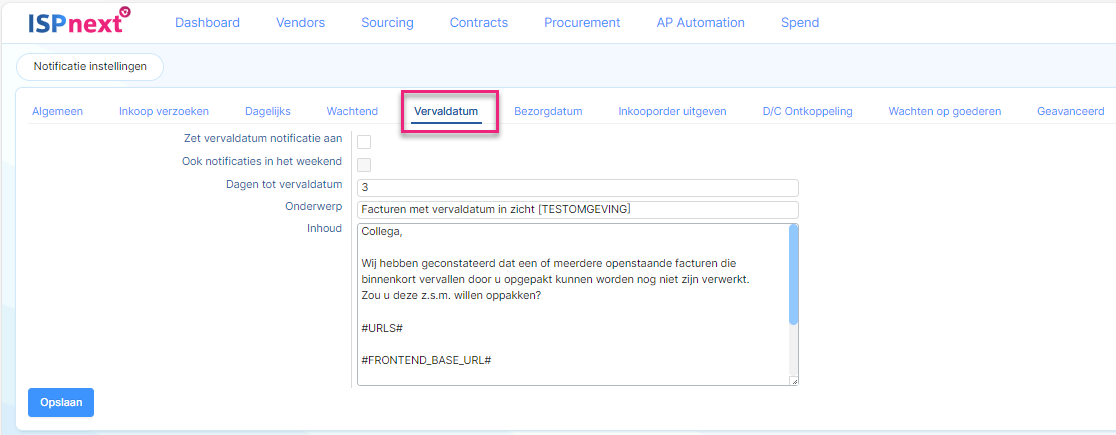Switch to the Algemeen tab
This screenshot has width=1116, height=435.
tap(58, 111)
